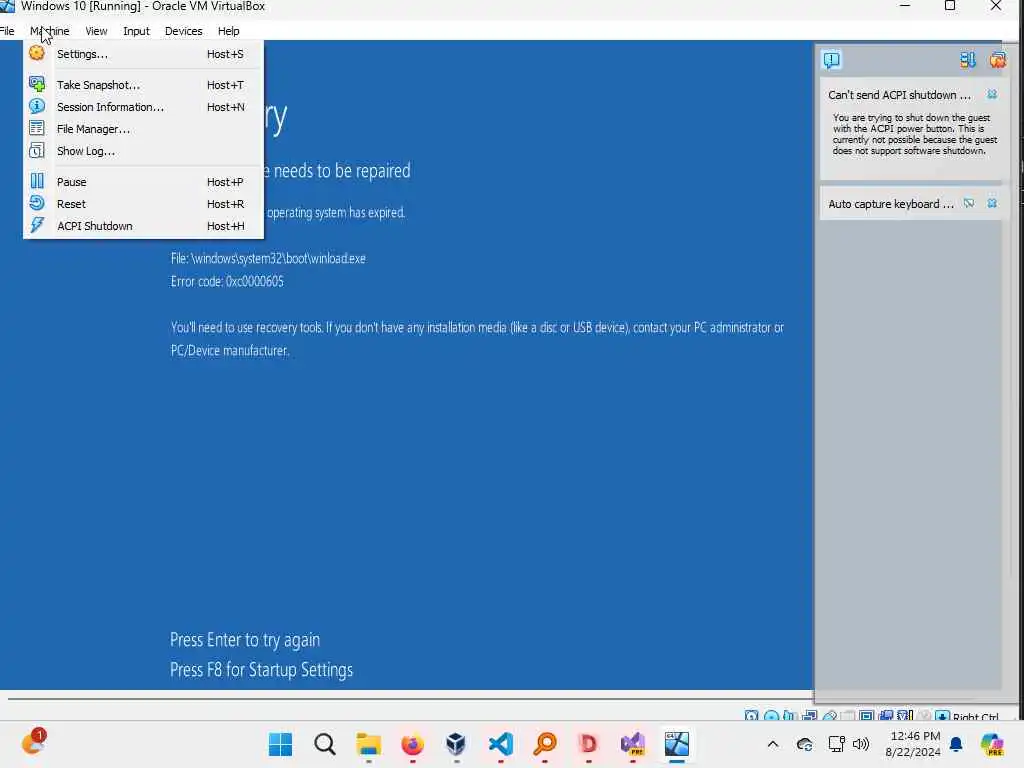
Task: Expand the Auto capture keyboard notification title
Action: pos(891,204)
